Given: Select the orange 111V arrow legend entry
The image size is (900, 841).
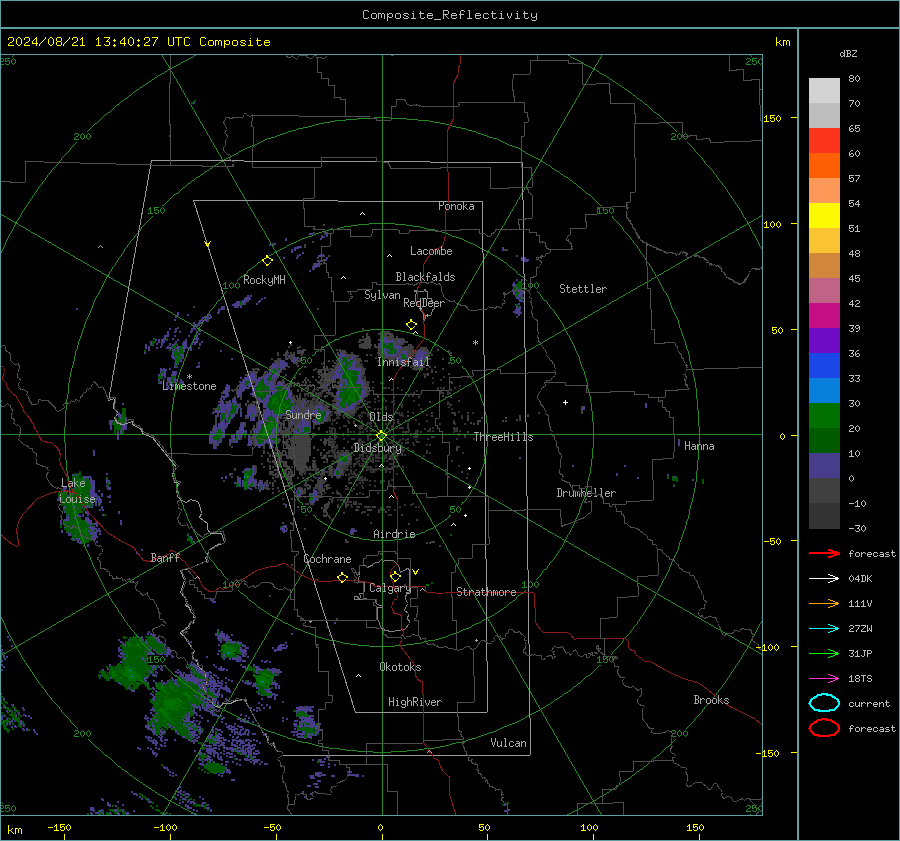Looking at the screenshot, I should click(824, 603).
